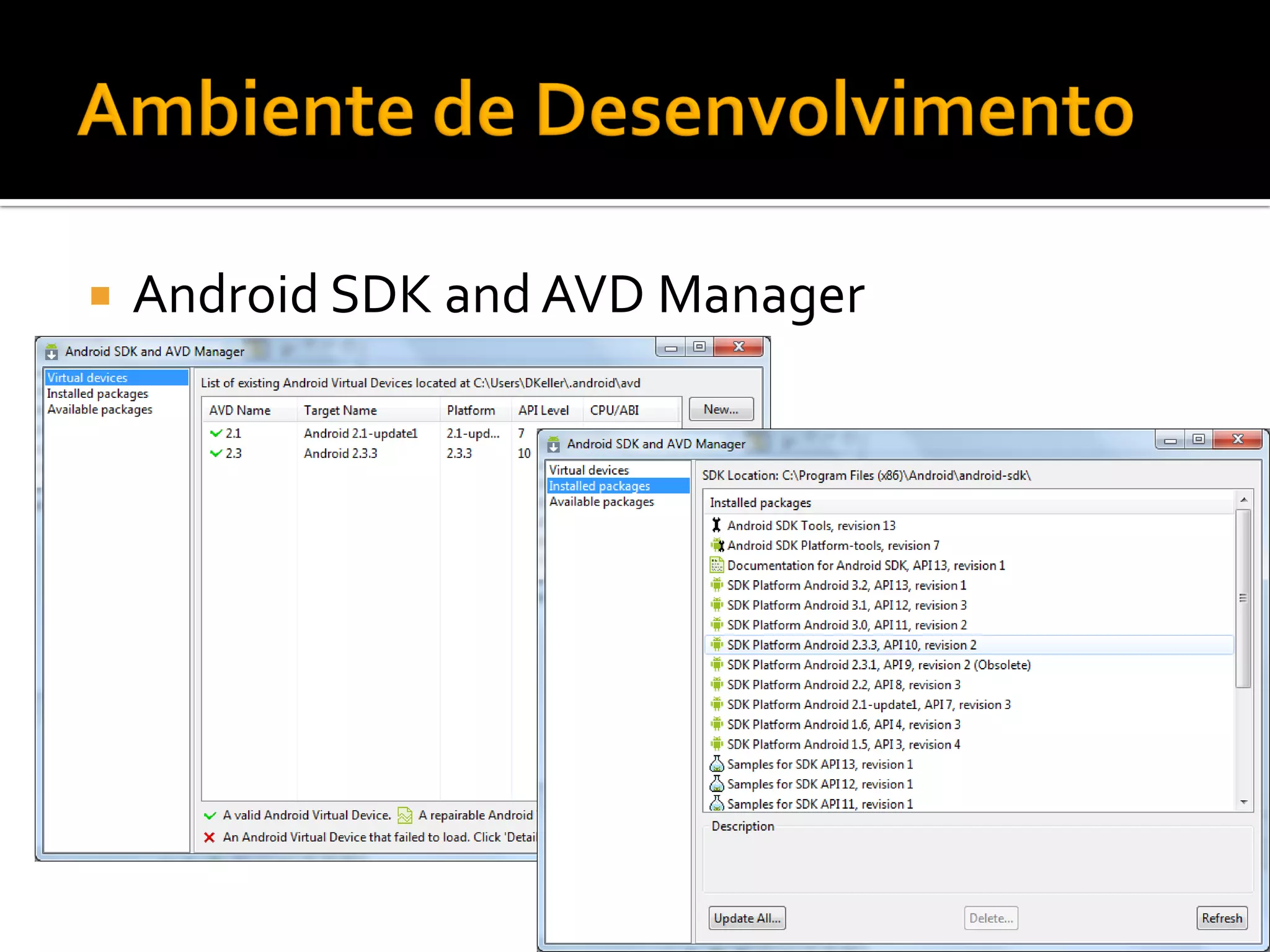1270x952 pixels.
Task: Minimize the back Android SDK Manager window
Action: (671, 347)
